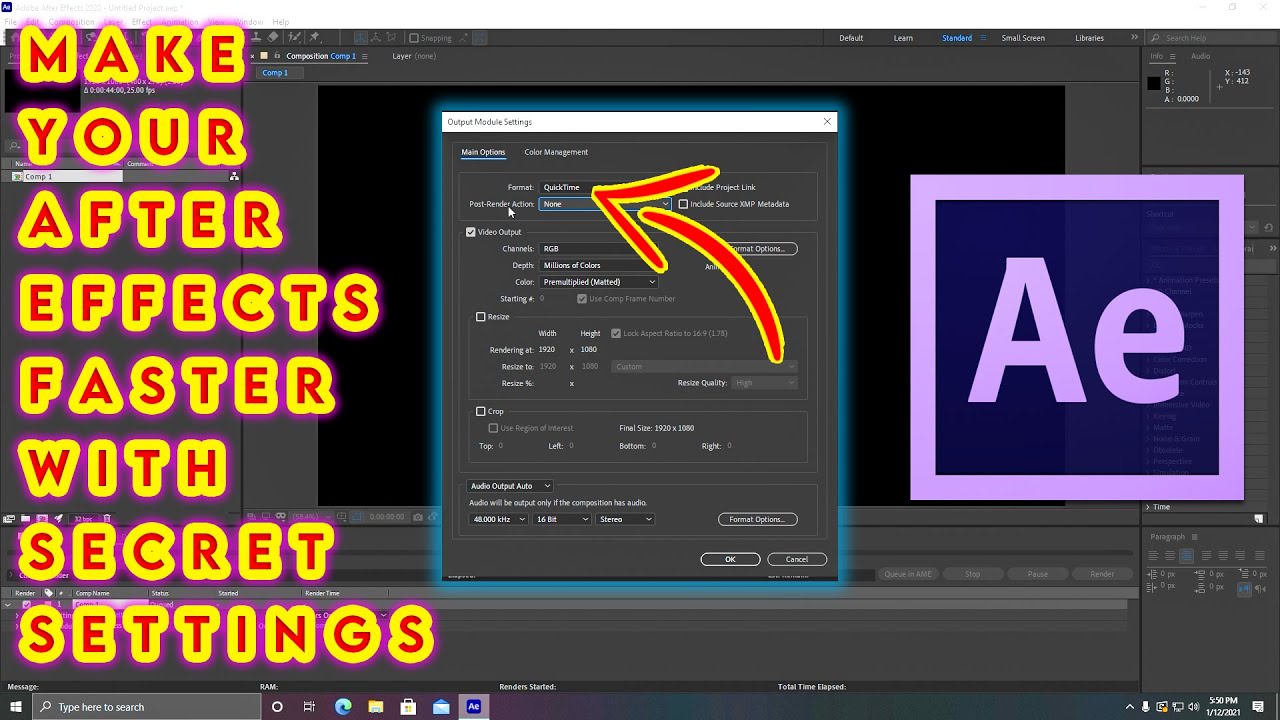The height and width of the screenshot is (720, 1280).
Task: Create new animation preset icon in Effects panel
Action: click(1259, 519)
